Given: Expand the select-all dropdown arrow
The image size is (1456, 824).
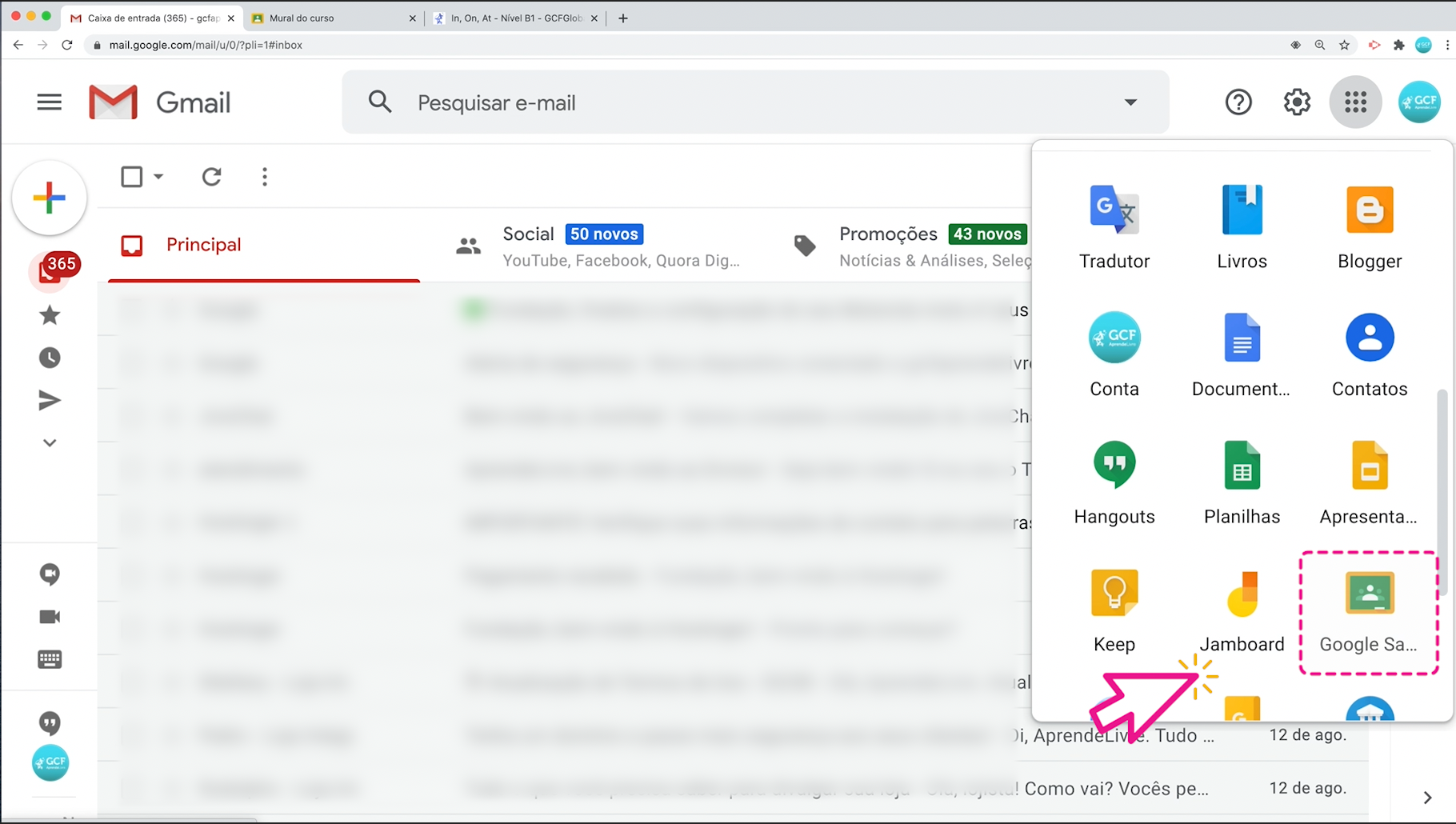Looking at the screenshot, I should (x=158, y=177).
